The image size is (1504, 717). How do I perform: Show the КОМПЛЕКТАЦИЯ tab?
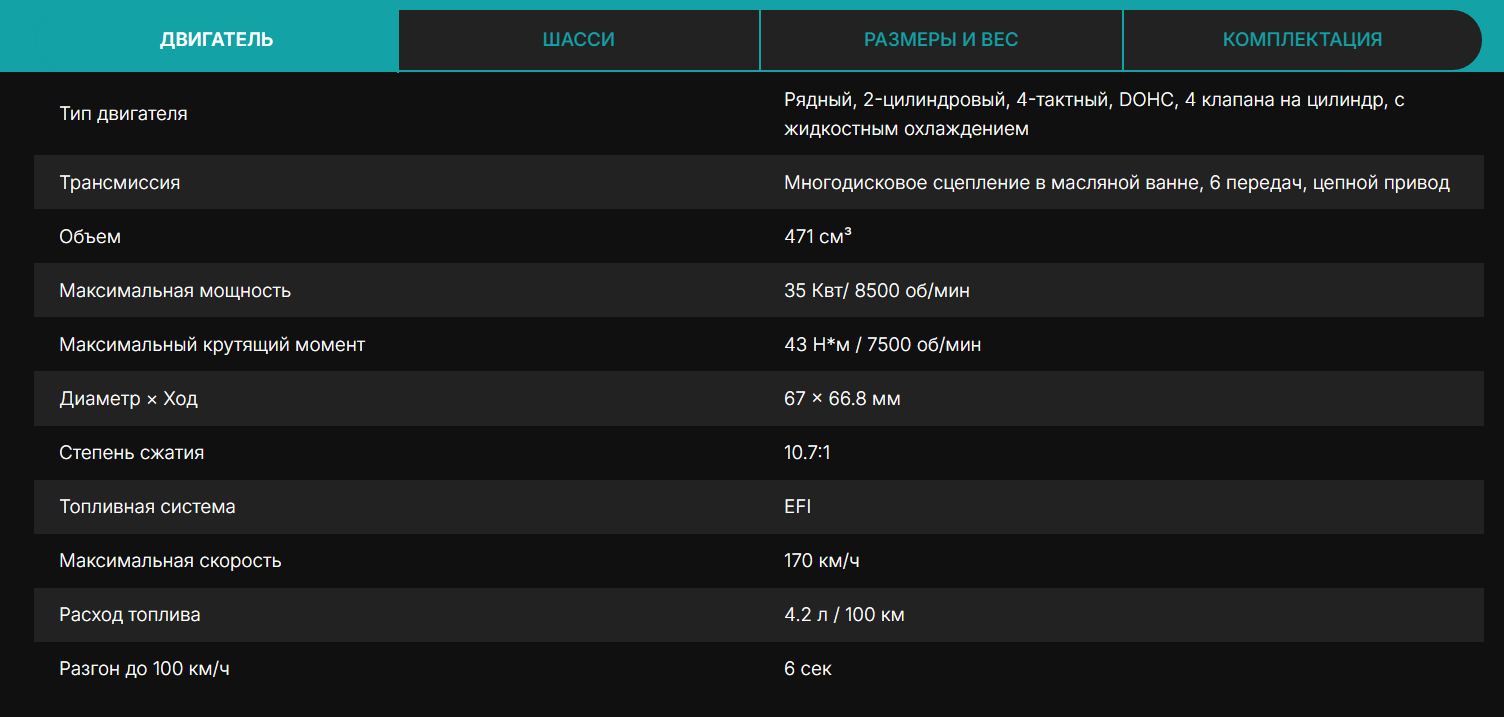click(x=1302, y=40)
